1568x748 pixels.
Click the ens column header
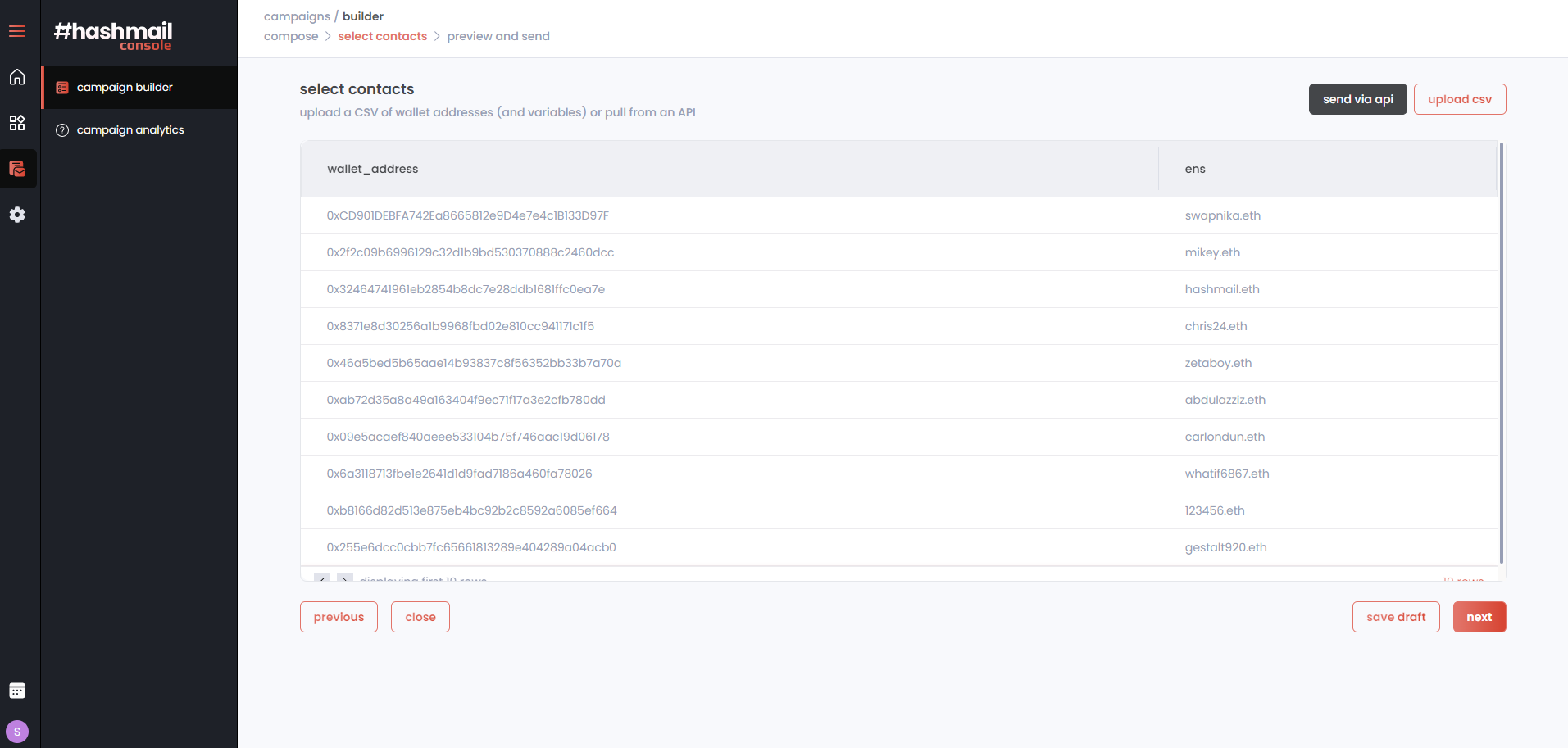pos(1328,169)
